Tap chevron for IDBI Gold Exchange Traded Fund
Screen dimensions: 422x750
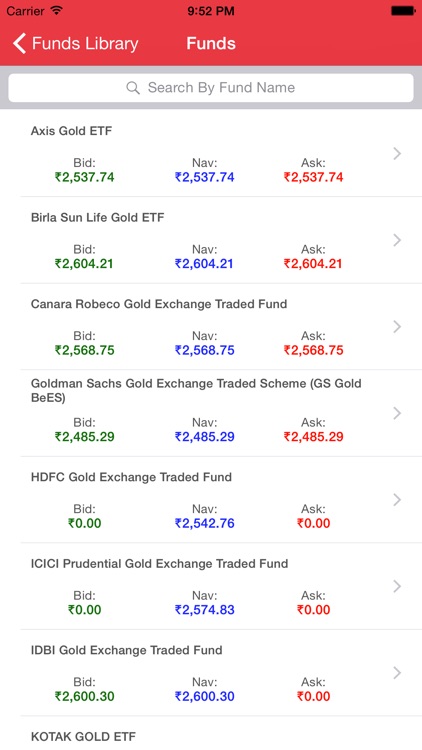[397, 673]
